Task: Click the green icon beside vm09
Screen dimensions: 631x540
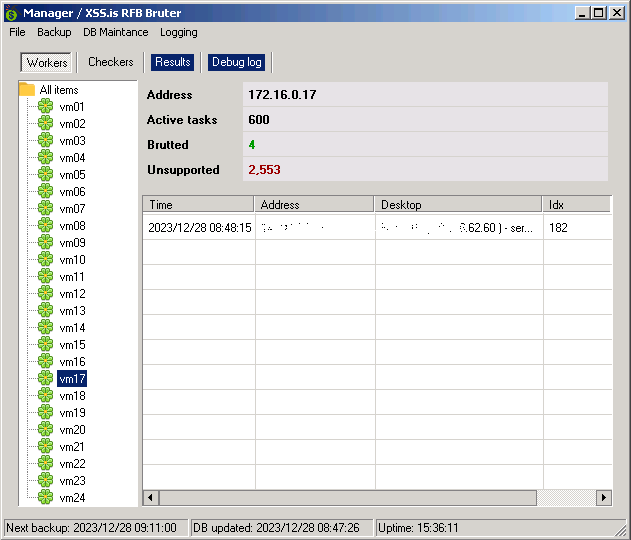Action: (x=45, y=242)
